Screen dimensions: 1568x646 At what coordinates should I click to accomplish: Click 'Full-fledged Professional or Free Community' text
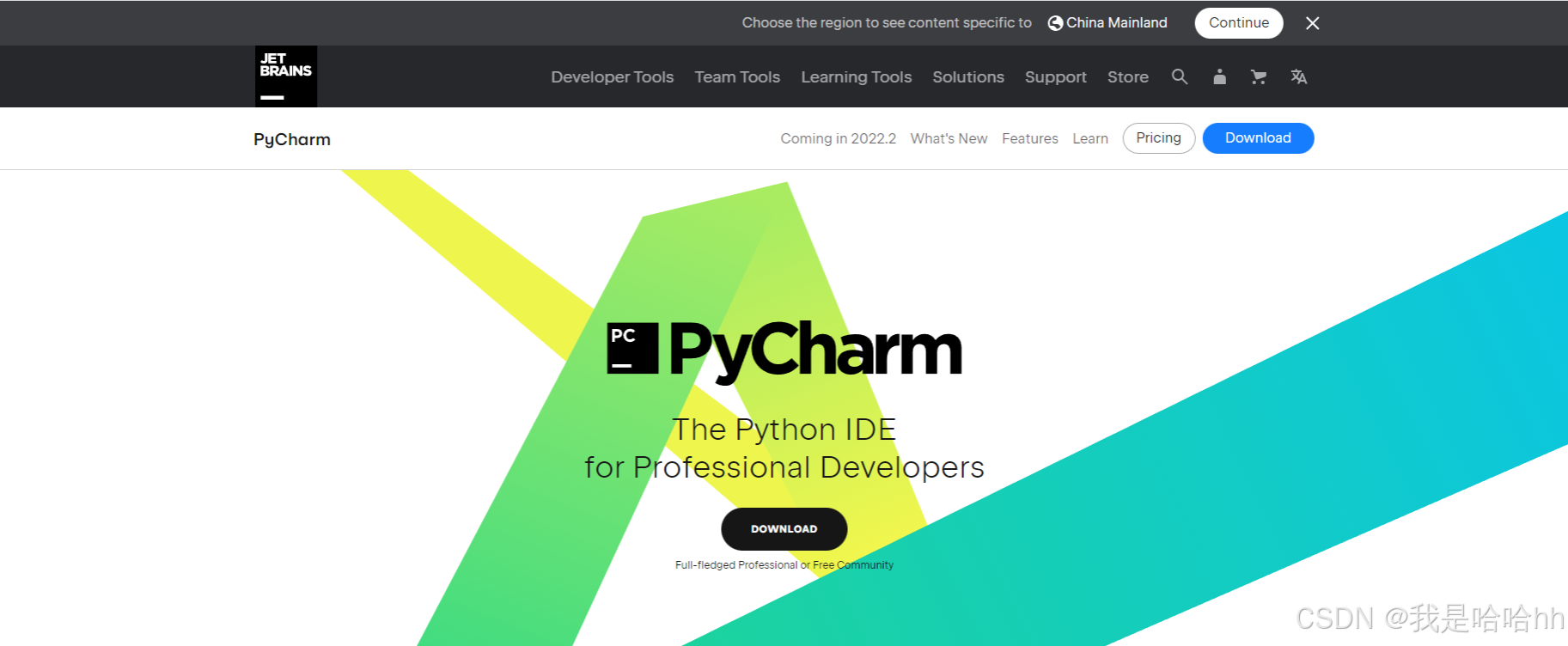tap(784, 565)
